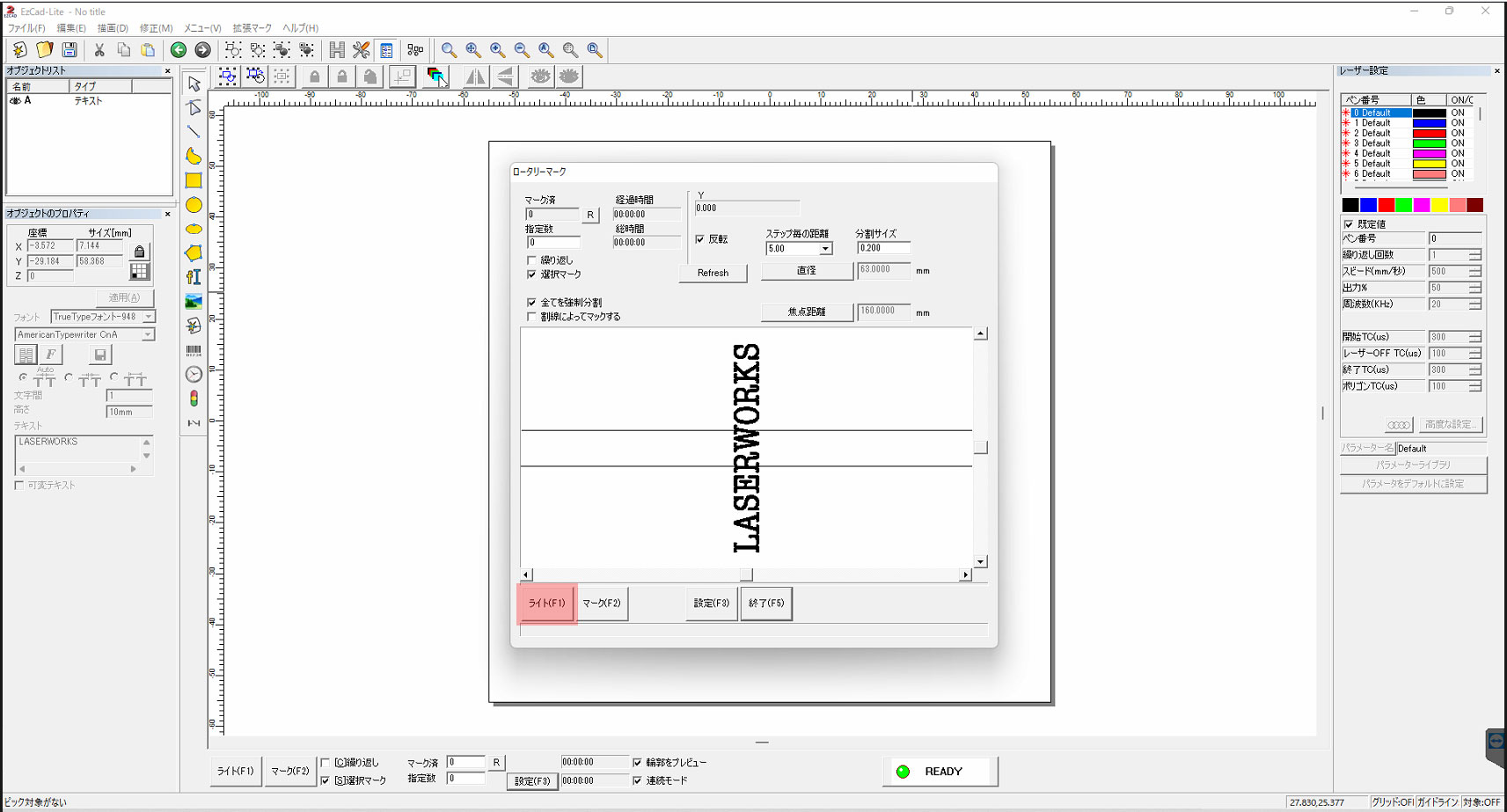1507x812 pixels.
Task: Click the horizontal mirror icon
Action: click(476, 77)
